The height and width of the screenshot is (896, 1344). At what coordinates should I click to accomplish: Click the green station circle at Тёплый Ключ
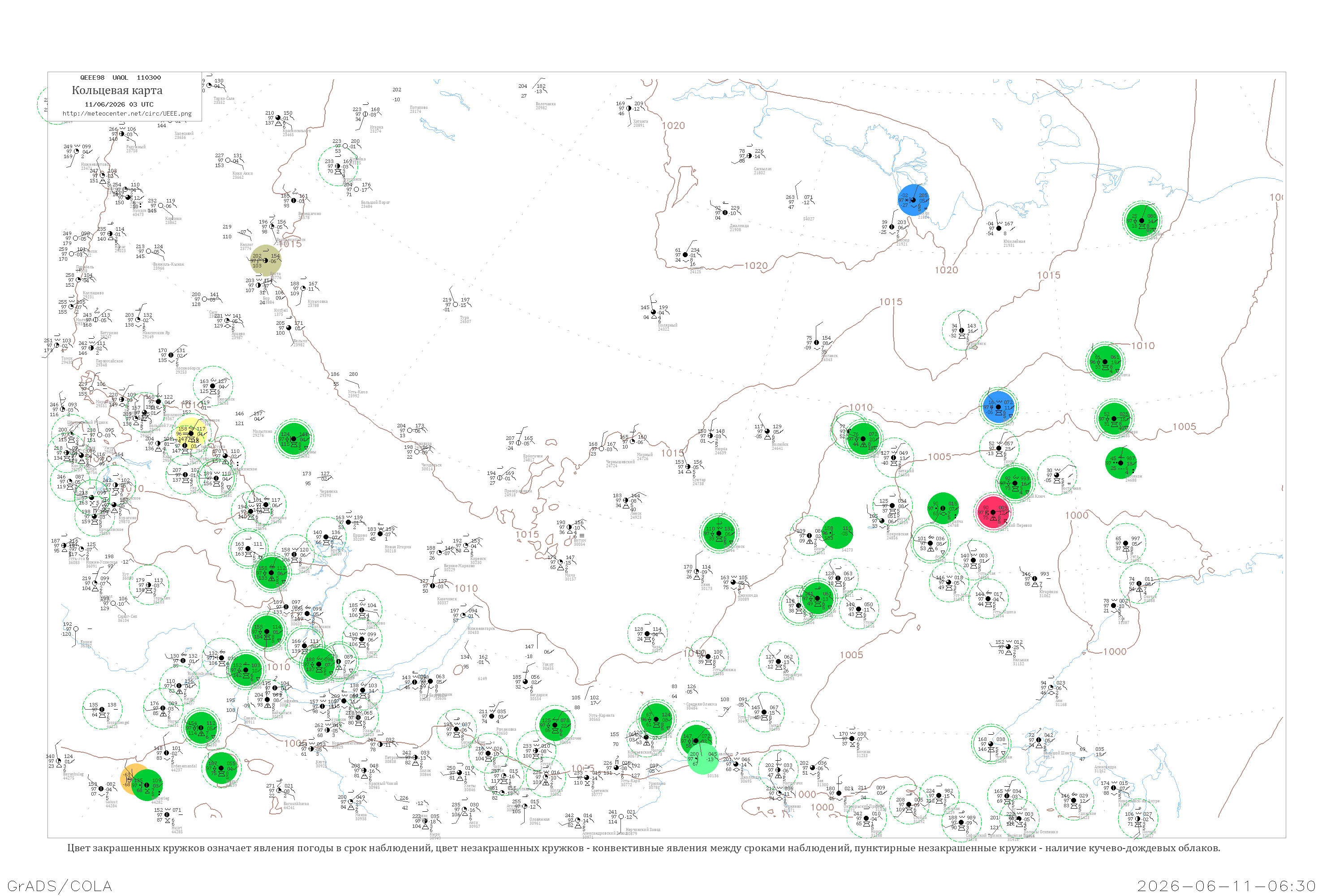(x=1015, y=483)
